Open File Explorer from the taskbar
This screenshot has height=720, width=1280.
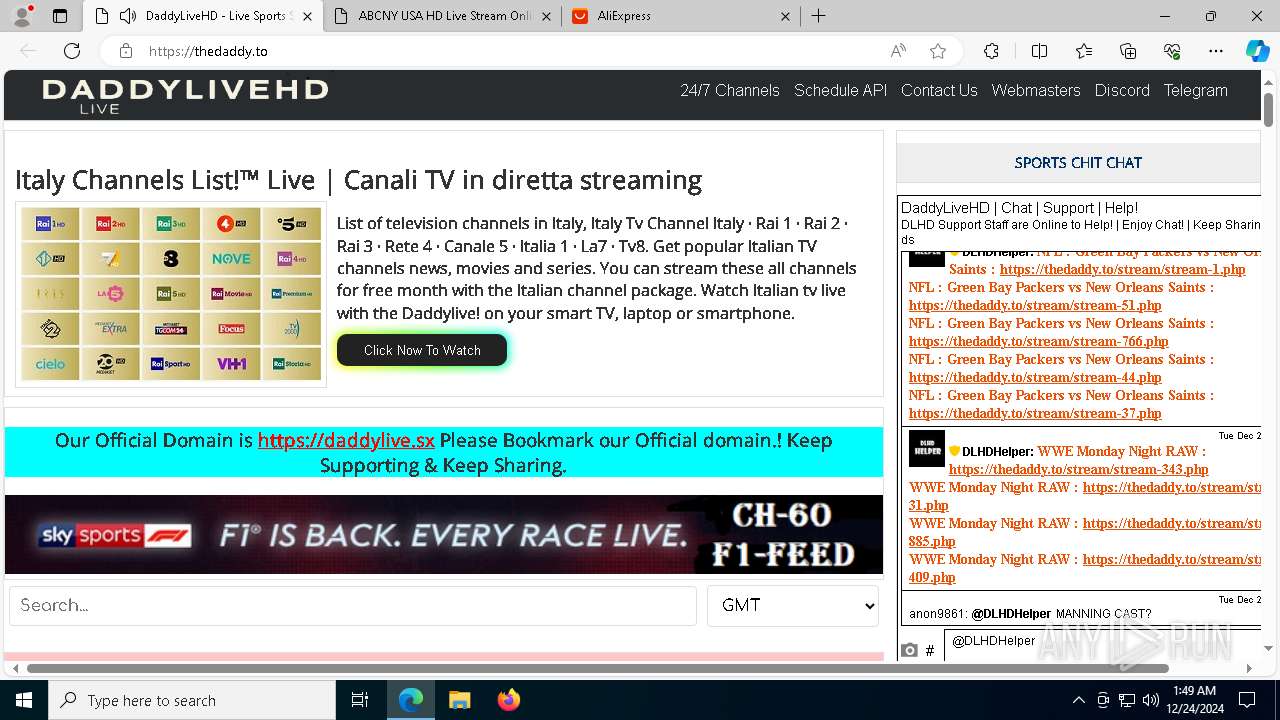tap(459, 700)
